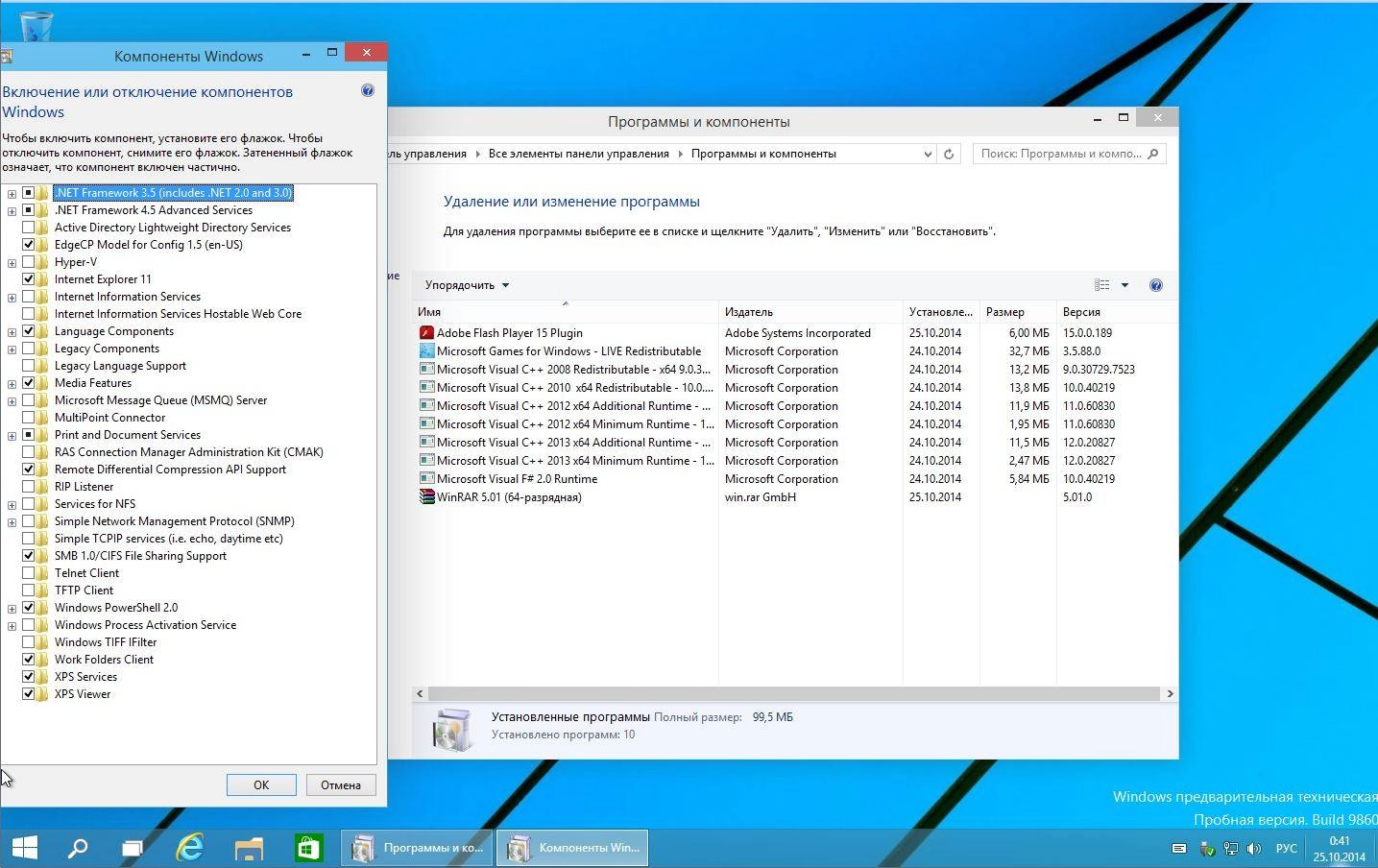Image resolution: width=1378 pixels, height=868 pixels.
Task: Open the Start menu Windows logo
Action: pos(24,848)
